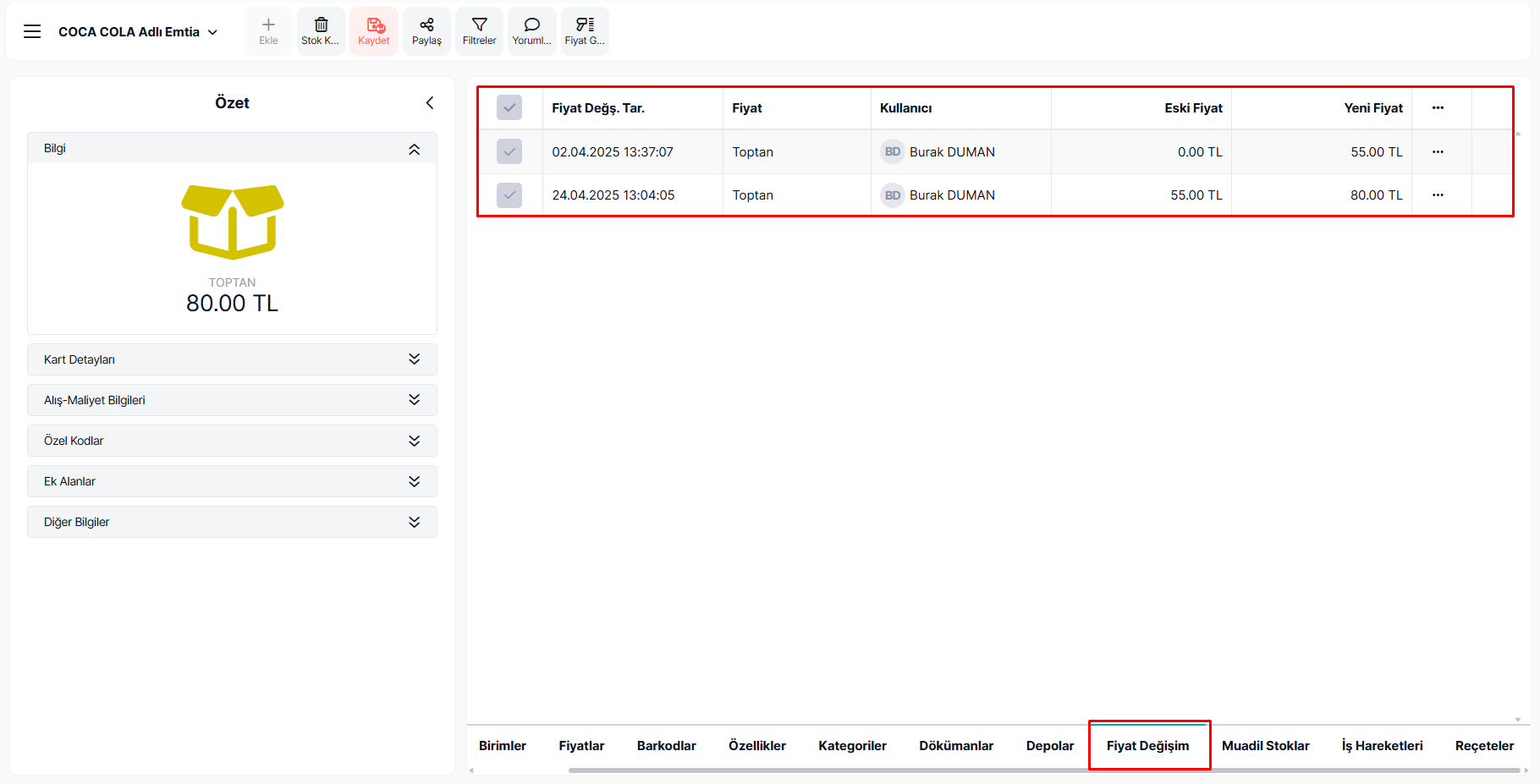This screenshot has height=784, width=1540.
Task: Toggle the select-all header checkbox
Action: (509, 108)
